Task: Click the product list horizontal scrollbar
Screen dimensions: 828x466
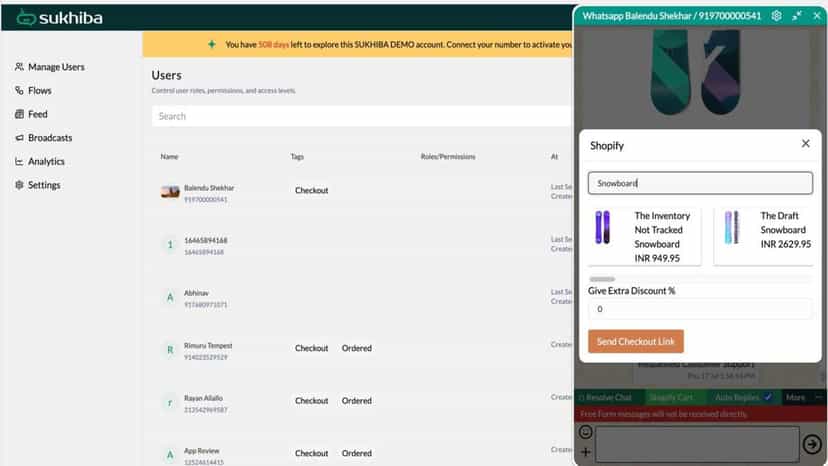Action: pyautogui.click(x=603, y=279)
